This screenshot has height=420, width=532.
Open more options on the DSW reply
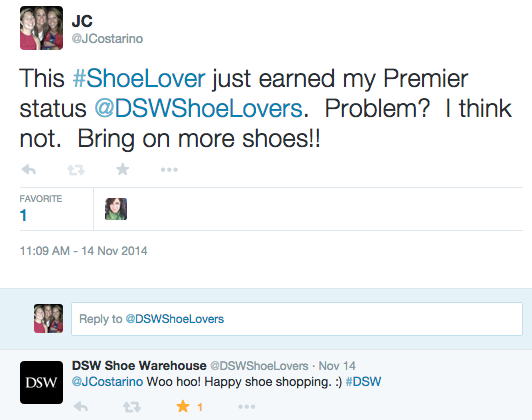[x=247, y=406]
